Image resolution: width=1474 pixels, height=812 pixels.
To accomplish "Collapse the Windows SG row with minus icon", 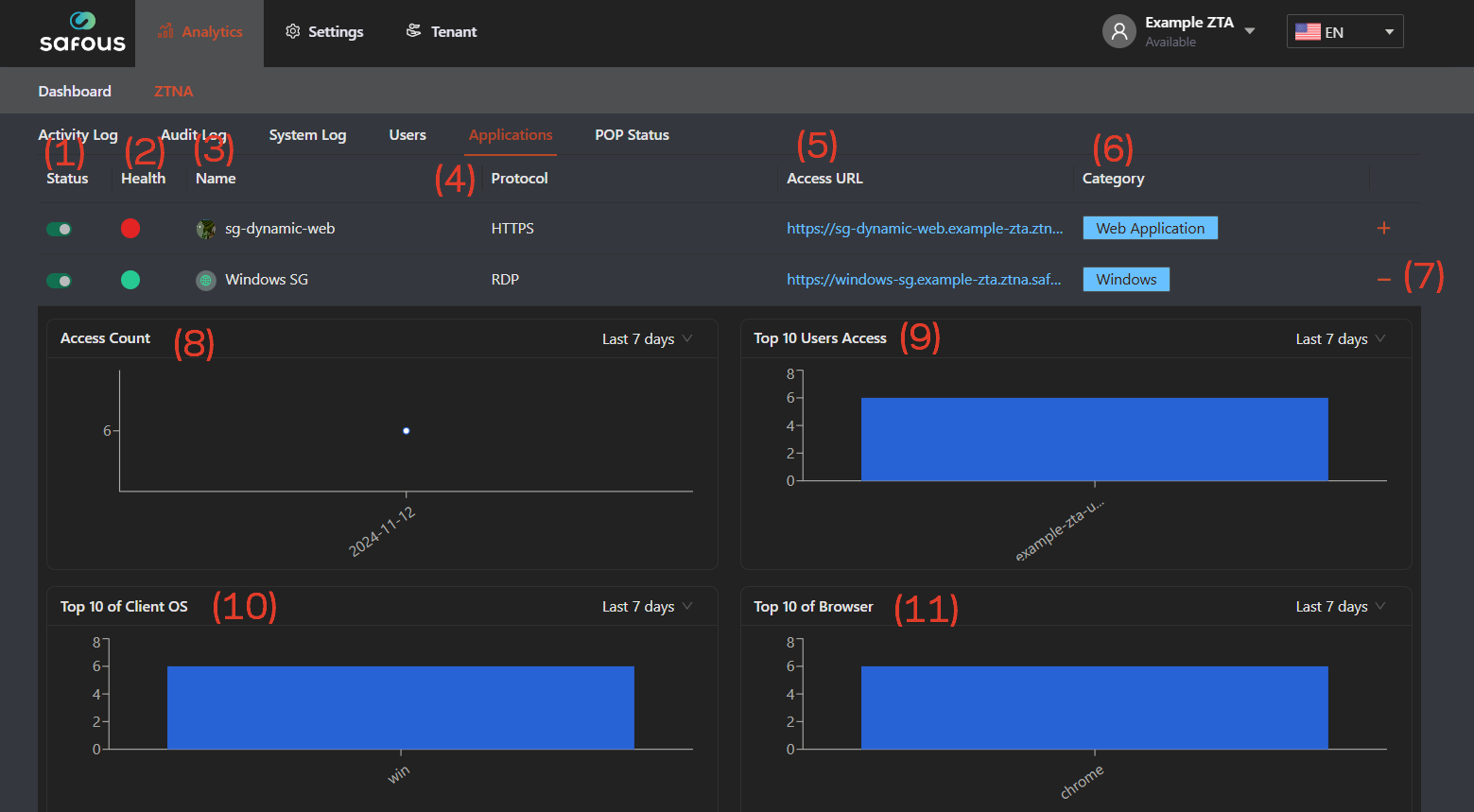I will [1383, 280].
